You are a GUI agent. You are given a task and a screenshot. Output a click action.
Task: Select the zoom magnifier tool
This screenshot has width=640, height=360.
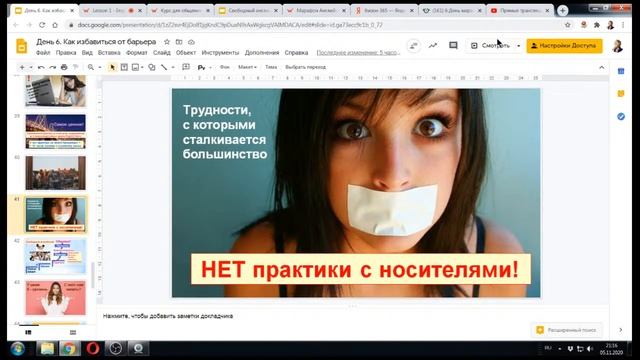[91, 67]
